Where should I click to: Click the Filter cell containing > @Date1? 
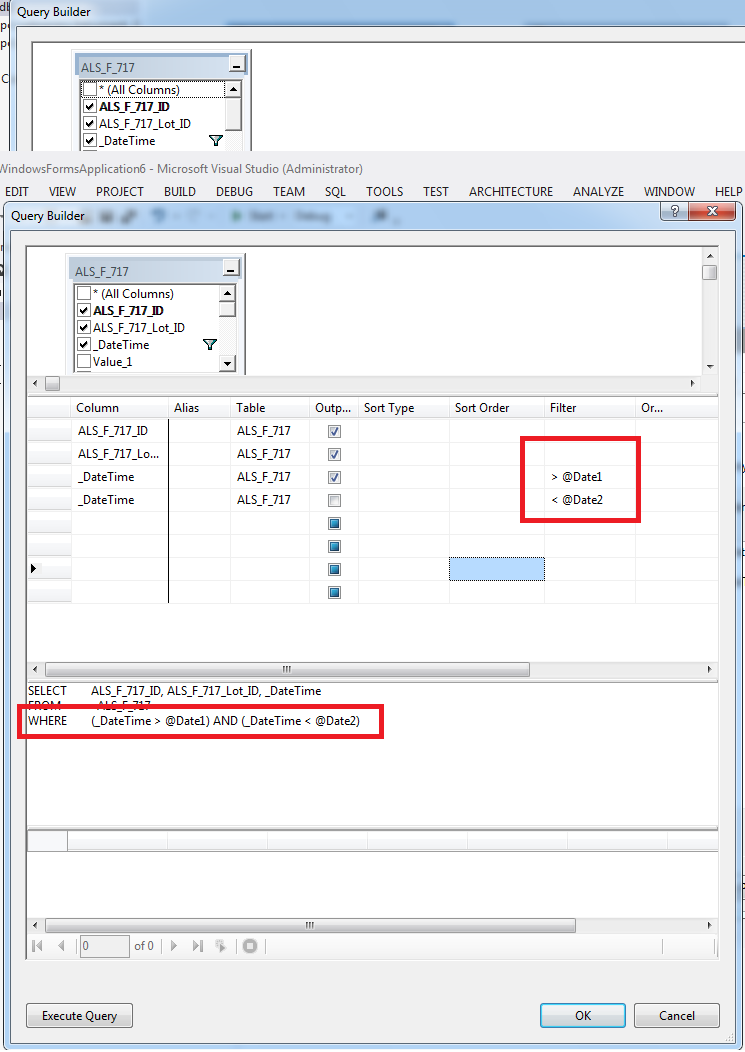tap(589, 477)
